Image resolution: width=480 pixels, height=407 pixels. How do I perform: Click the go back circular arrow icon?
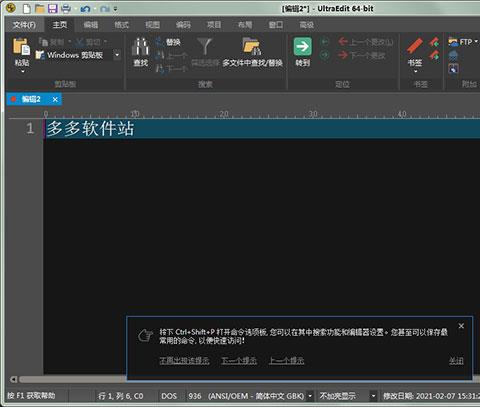[325, 42]
